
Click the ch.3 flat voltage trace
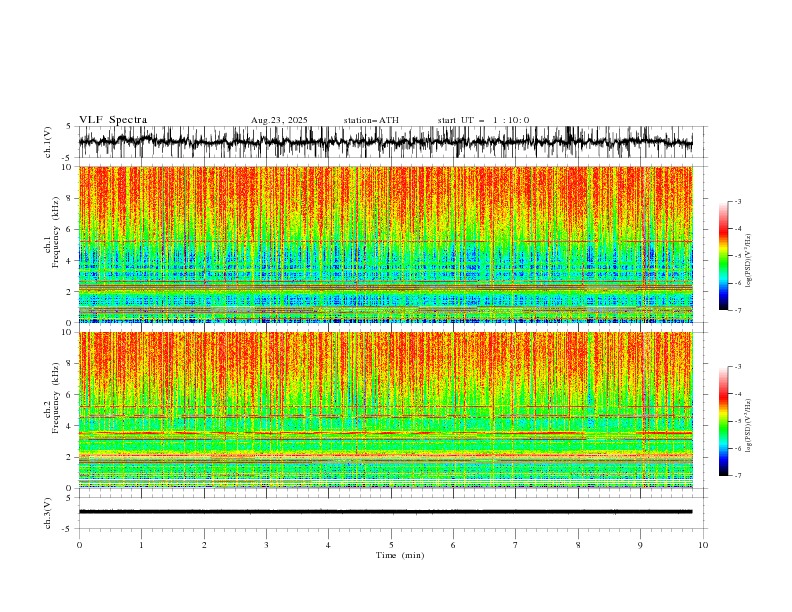click(x=386, y=512)
